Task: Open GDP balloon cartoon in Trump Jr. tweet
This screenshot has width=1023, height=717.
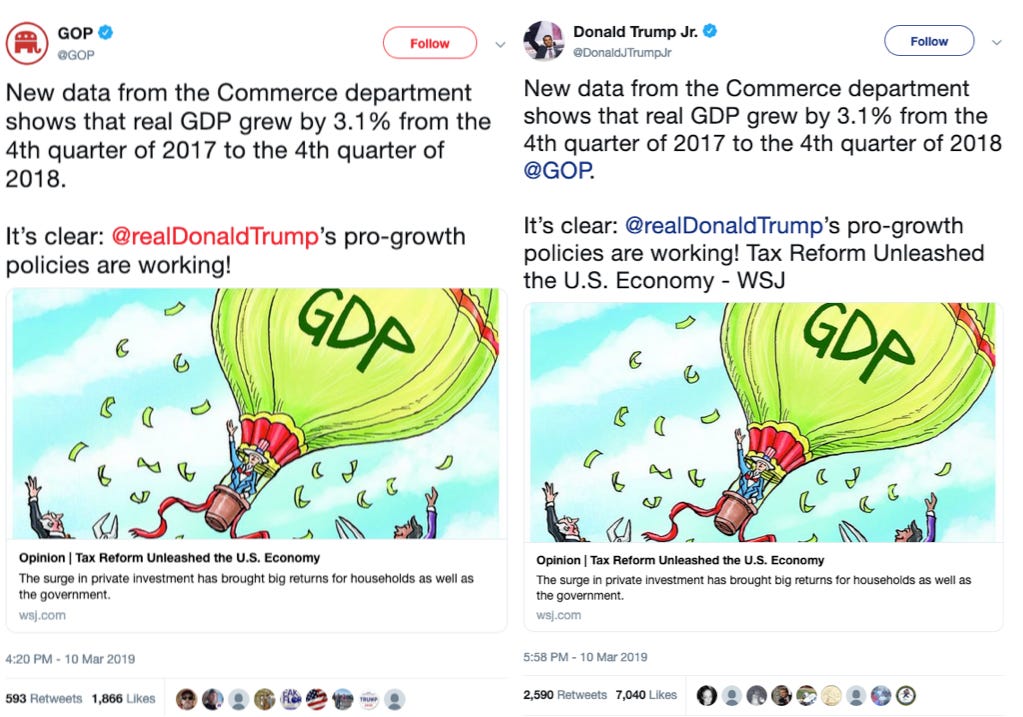Action: [x=763, y=422]
